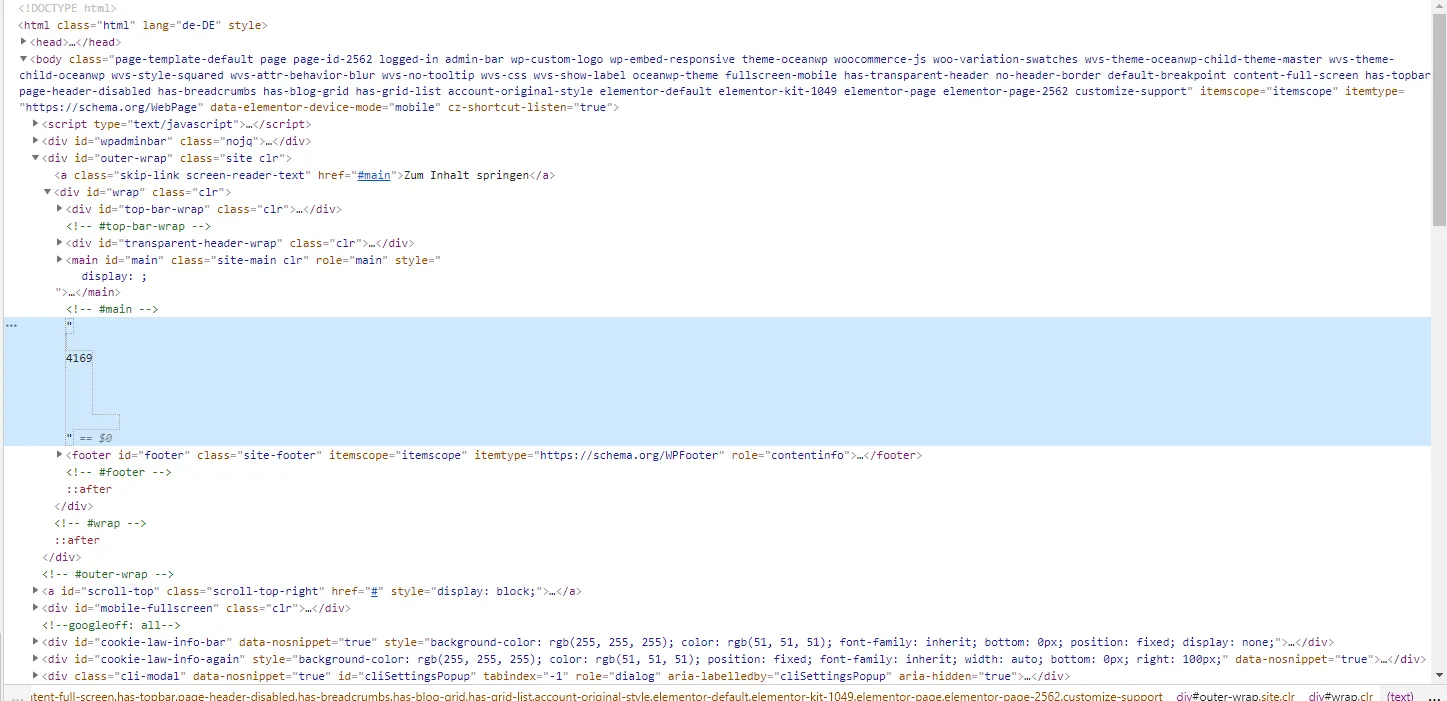
Task: Select the #main comment line
Action: click(x=112, y=309)
